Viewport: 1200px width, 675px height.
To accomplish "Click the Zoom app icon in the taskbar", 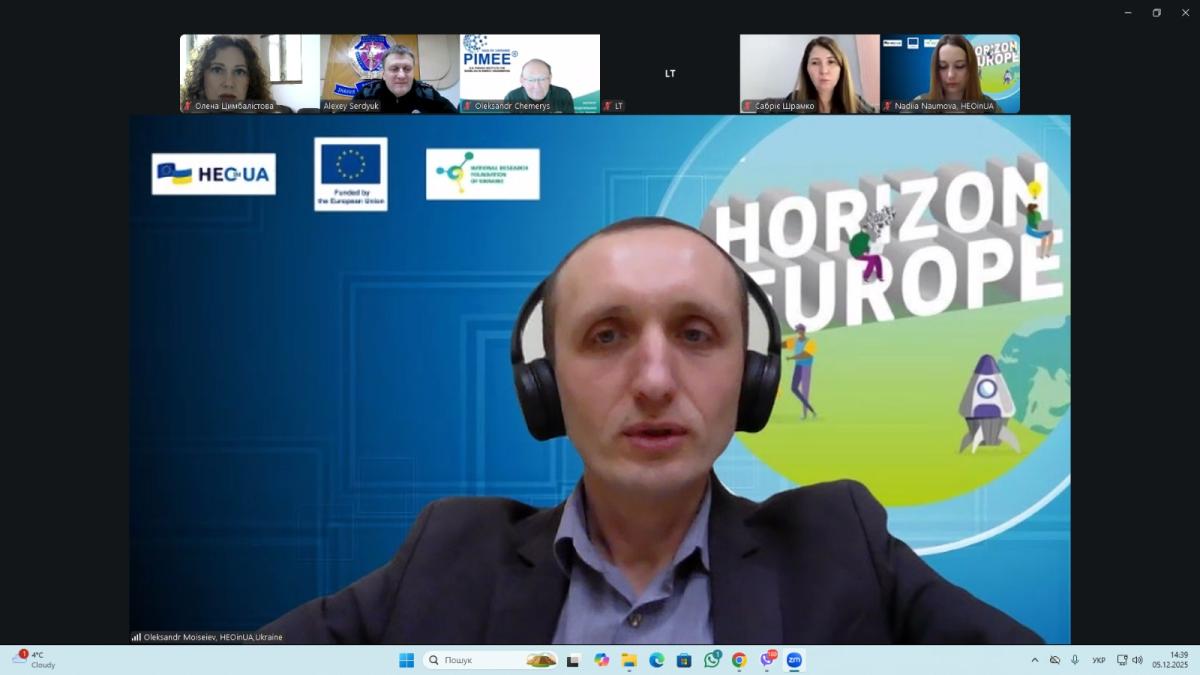I will [x=794, y=660].
